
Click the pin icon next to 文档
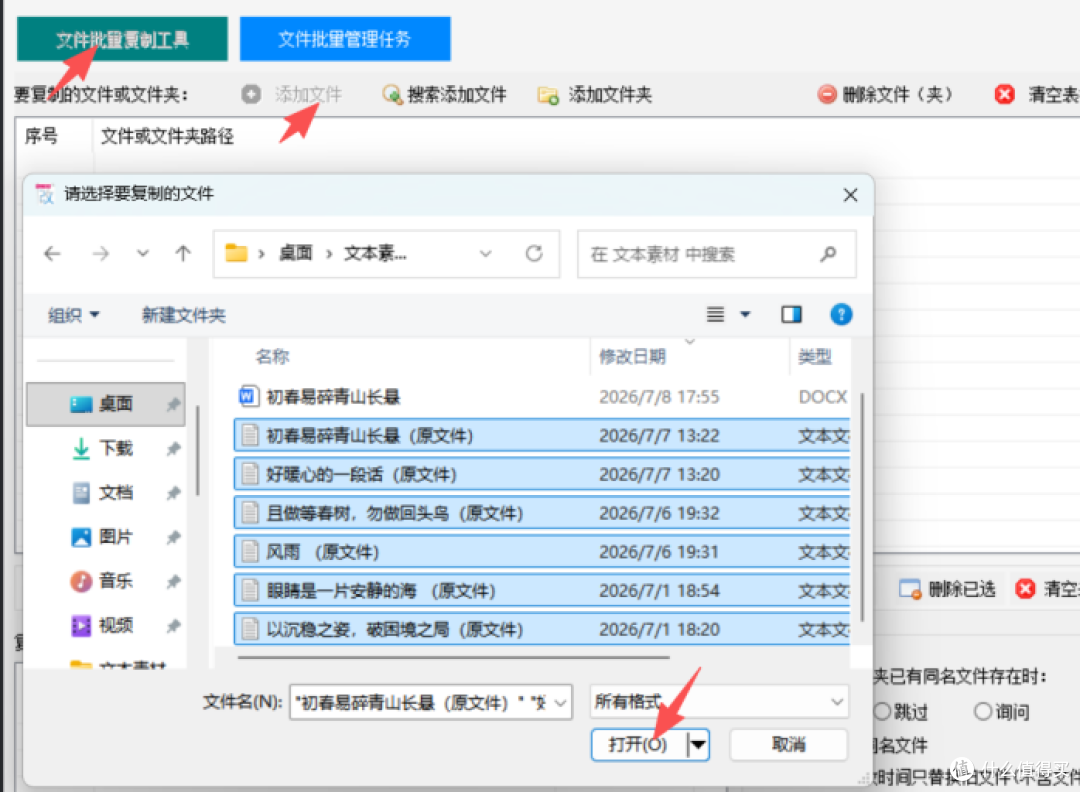[173, 493]
